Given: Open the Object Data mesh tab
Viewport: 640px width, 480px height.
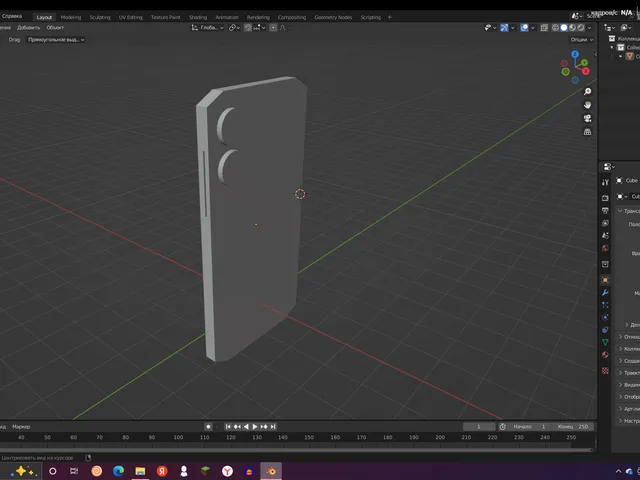Looking at the screenshot, I should pyautogui.click(x=605, y=342).
